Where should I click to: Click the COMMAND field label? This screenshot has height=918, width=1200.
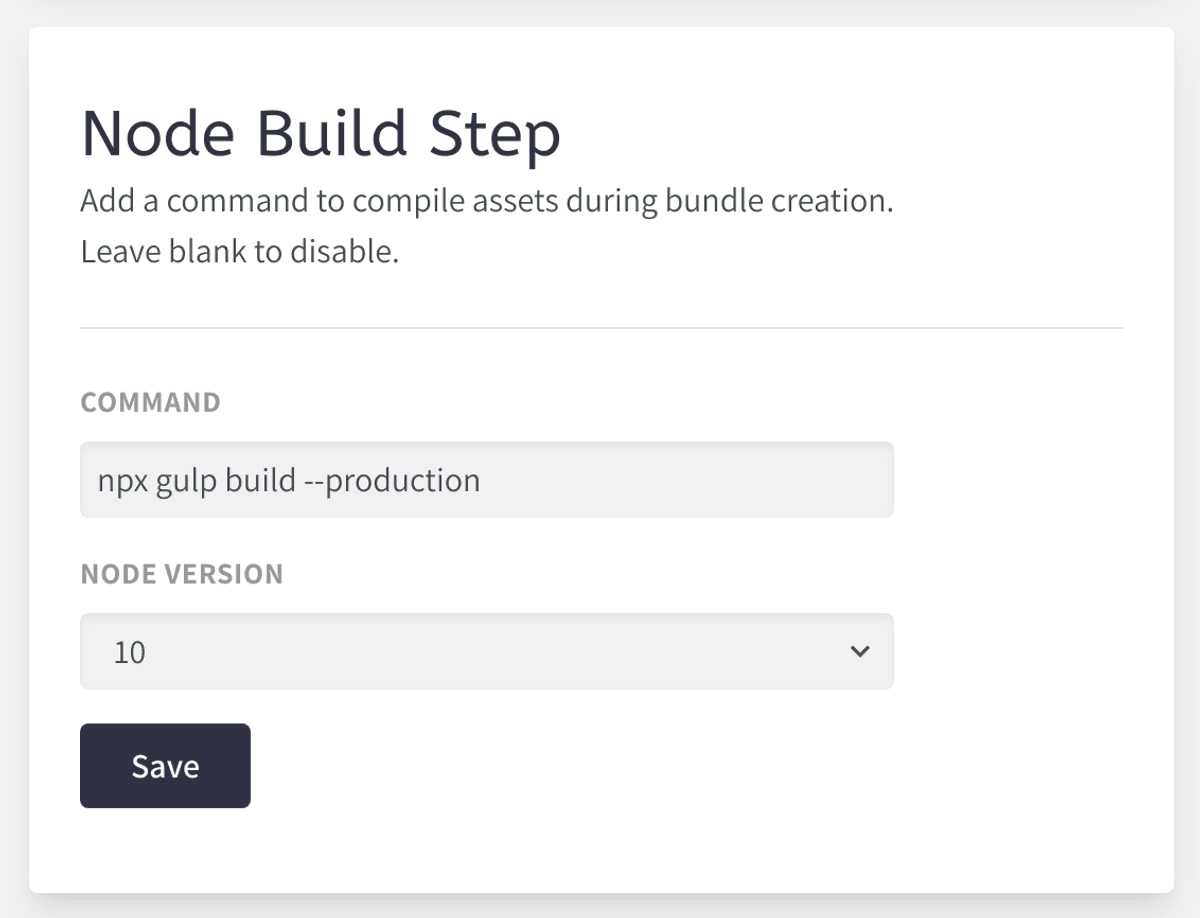click(x=150, y=402)
